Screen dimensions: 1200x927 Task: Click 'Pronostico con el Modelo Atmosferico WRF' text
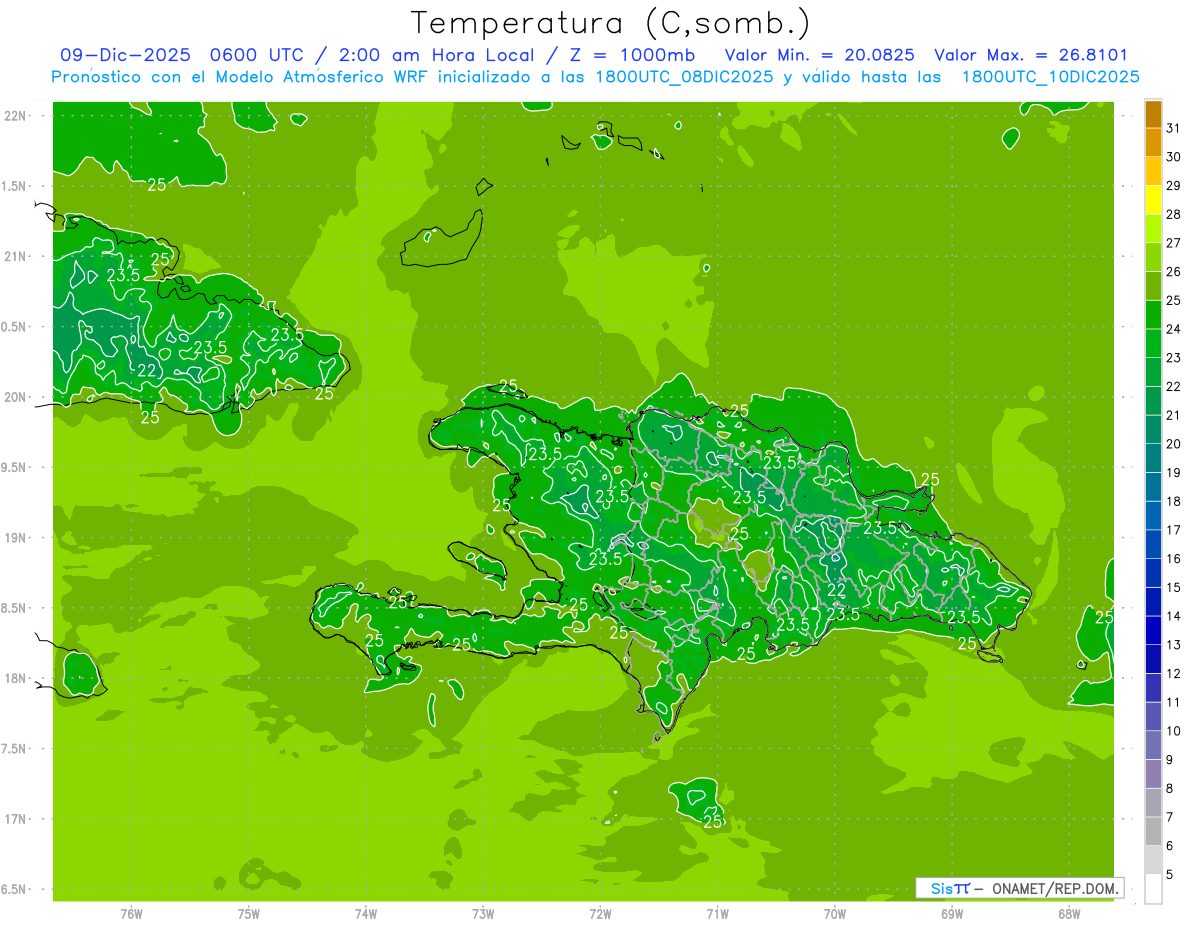pyautogui.click(x=241, y=77)
